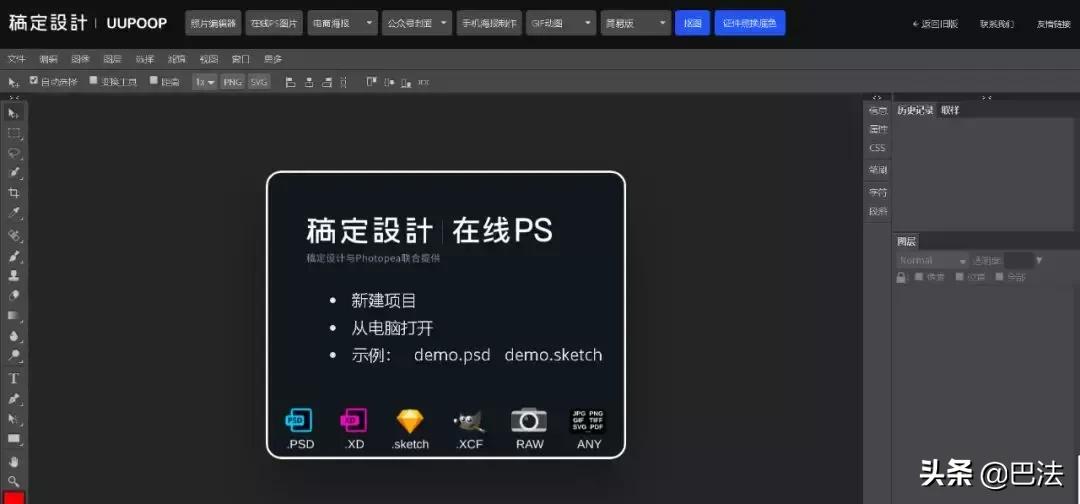Select the Gradient tool
The image size is (1080, 504).
pos(14,316)
